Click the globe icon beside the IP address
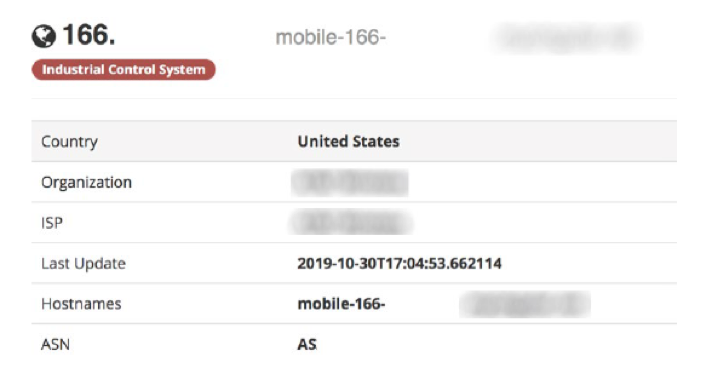Viewport: 710px width, 372px height. [x=44, y=36]
